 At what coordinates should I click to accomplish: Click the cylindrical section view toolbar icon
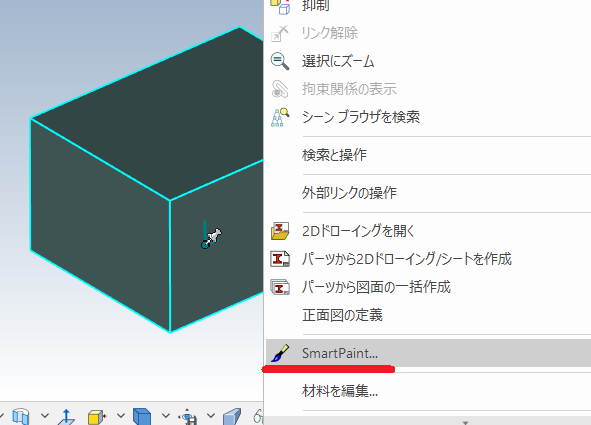[x=21, y=417]
